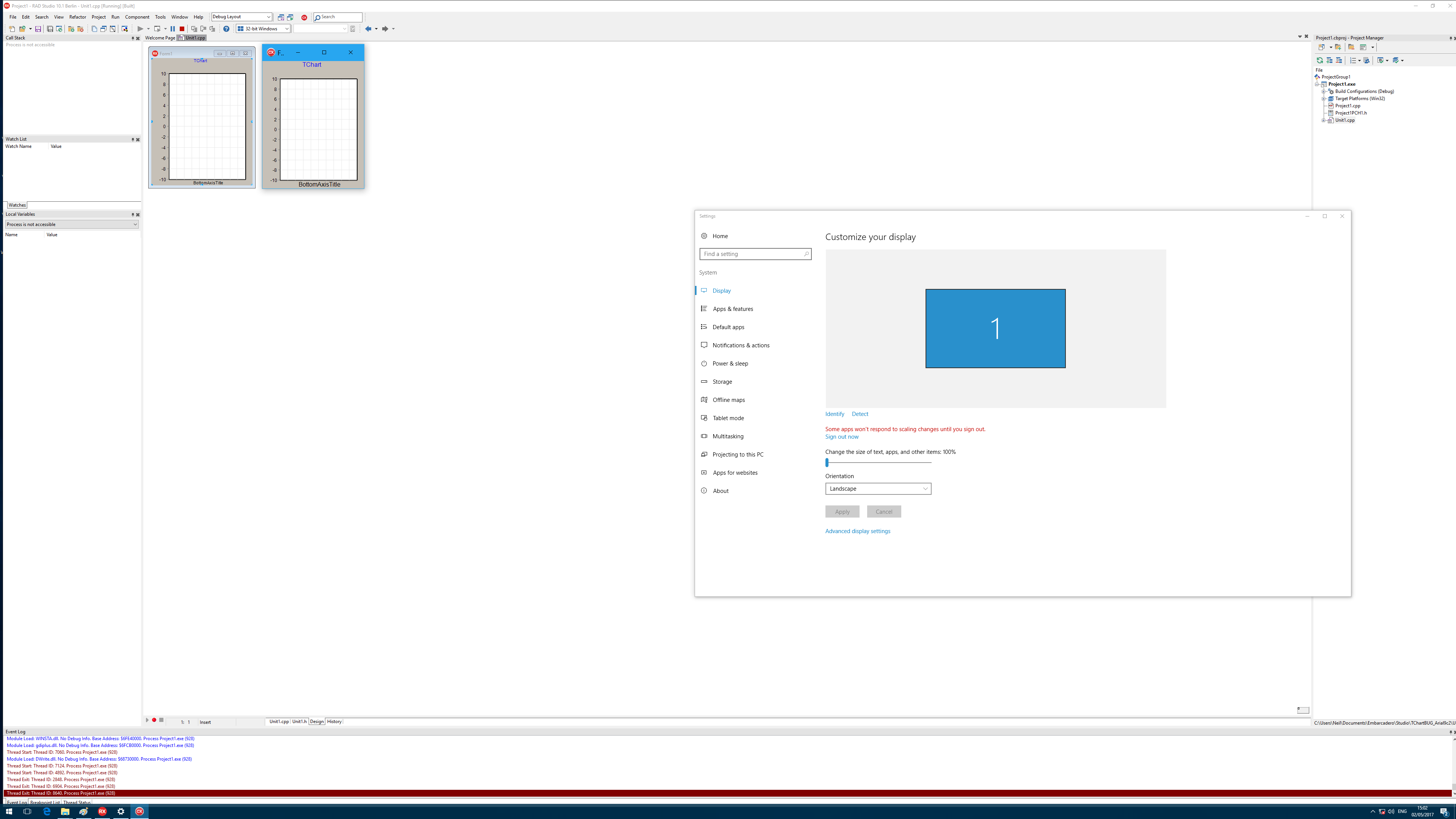
Task: Expand the Unit1.cpp tree node
Action: (x=1324, y=121)
